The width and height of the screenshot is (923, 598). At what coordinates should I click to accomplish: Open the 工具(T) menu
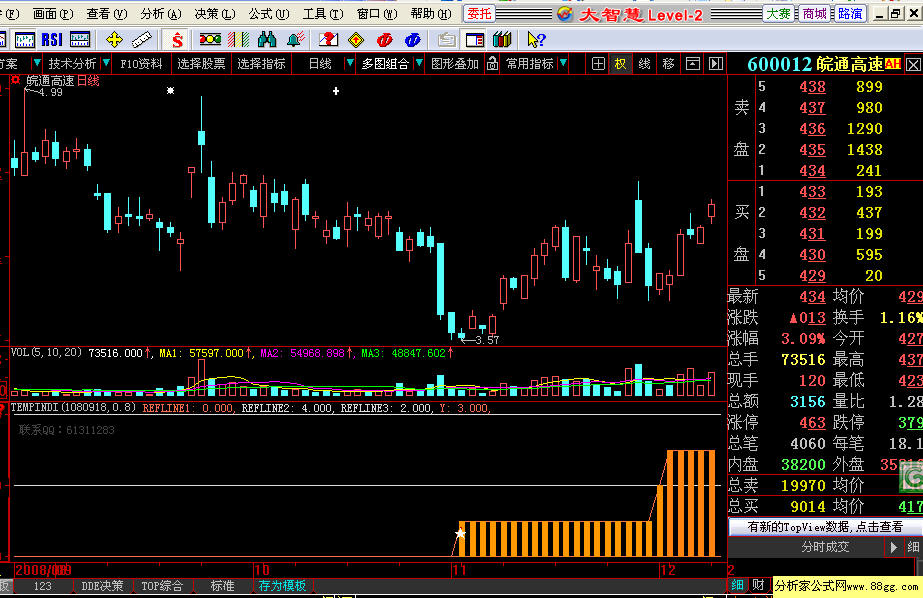coord(323,14)
